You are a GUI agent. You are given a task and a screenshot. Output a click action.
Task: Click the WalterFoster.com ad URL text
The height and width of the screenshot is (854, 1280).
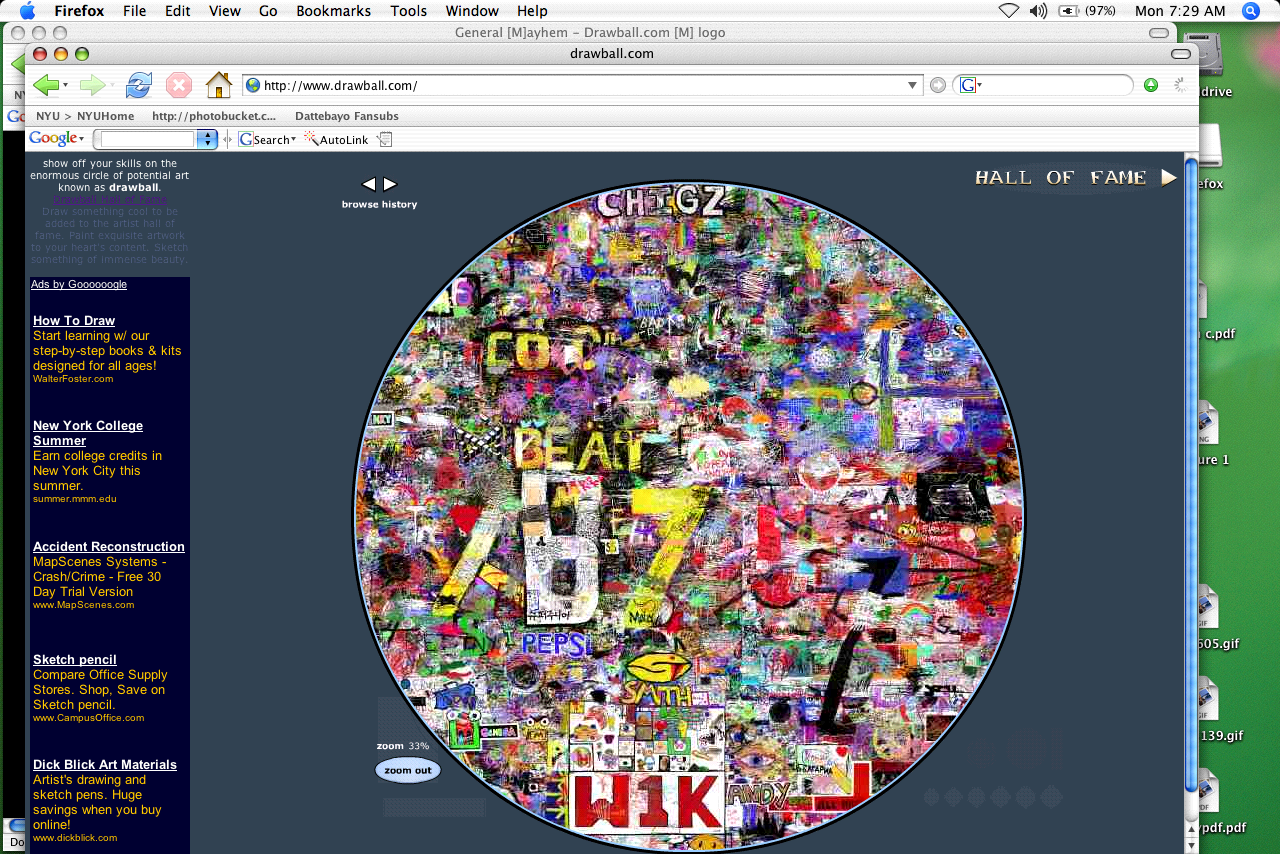(73, 379)
